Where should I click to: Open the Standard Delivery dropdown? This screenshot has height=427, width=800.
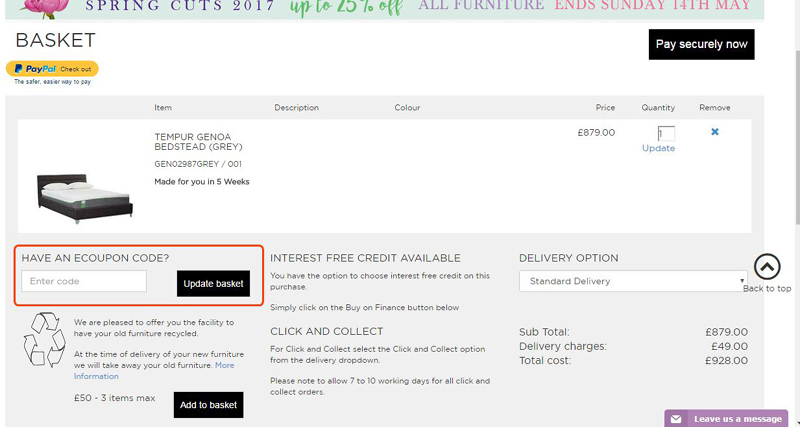tap(633, 281)
